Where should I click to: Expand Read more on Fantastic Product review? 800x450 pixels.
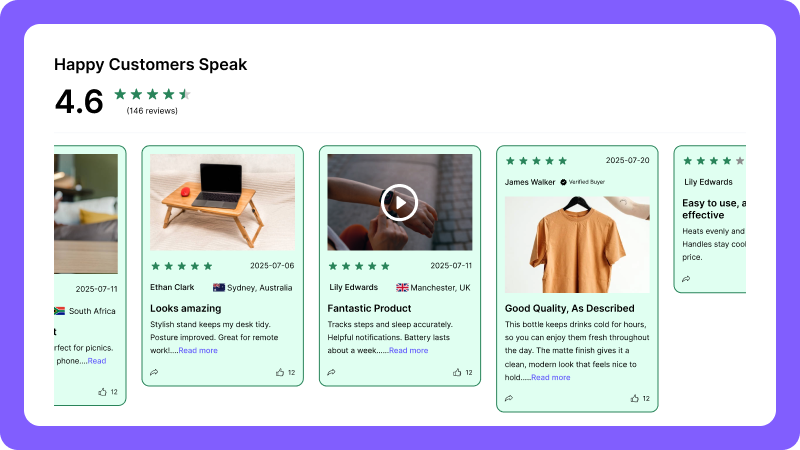pyautogui.click(x=408, y=350)
